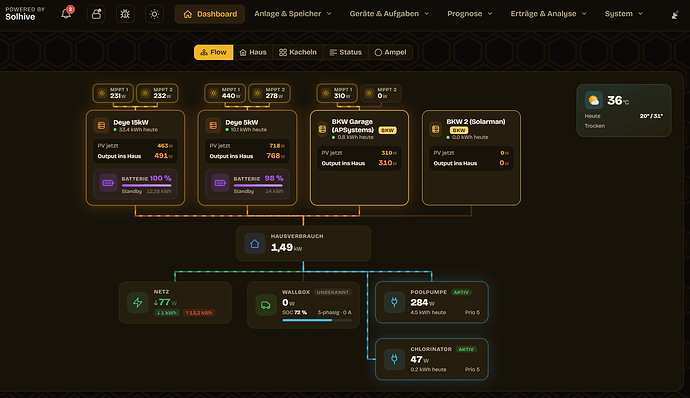The width and height of the screenshot is (690, 398).
Task: Click the 33.4 kWh heute label
Action: (x=138, y=130)
